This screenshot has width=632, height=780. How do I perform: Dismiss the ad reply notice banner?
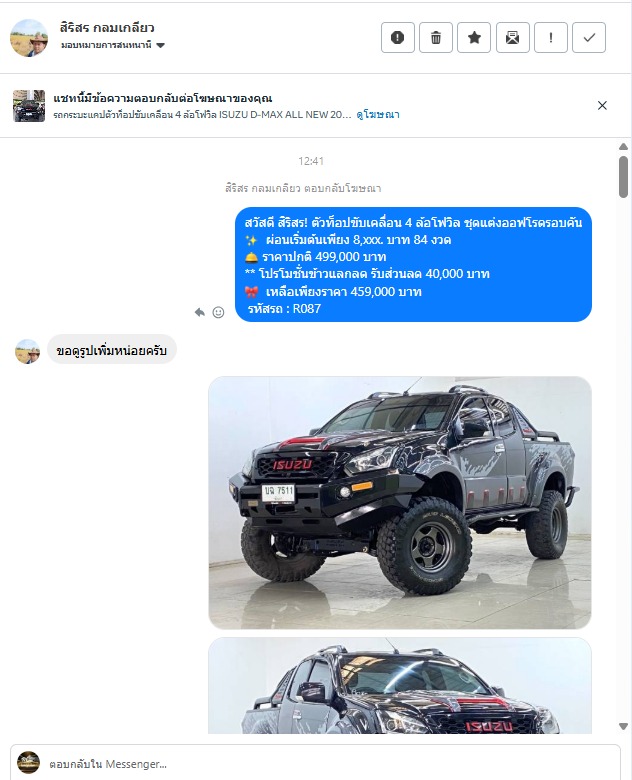602,105
